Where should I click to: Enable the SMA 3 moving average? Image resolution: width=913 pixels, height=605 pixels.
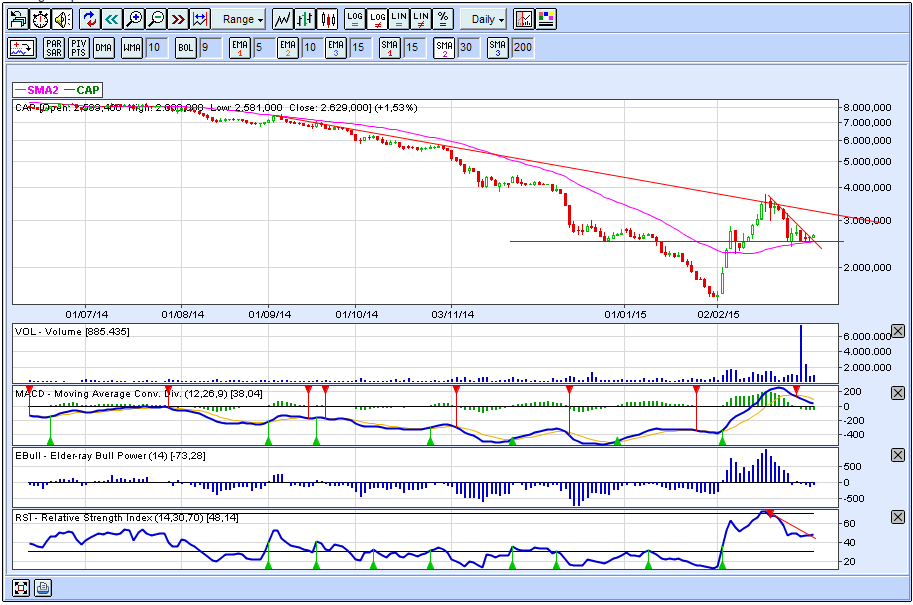pos(498,47)
